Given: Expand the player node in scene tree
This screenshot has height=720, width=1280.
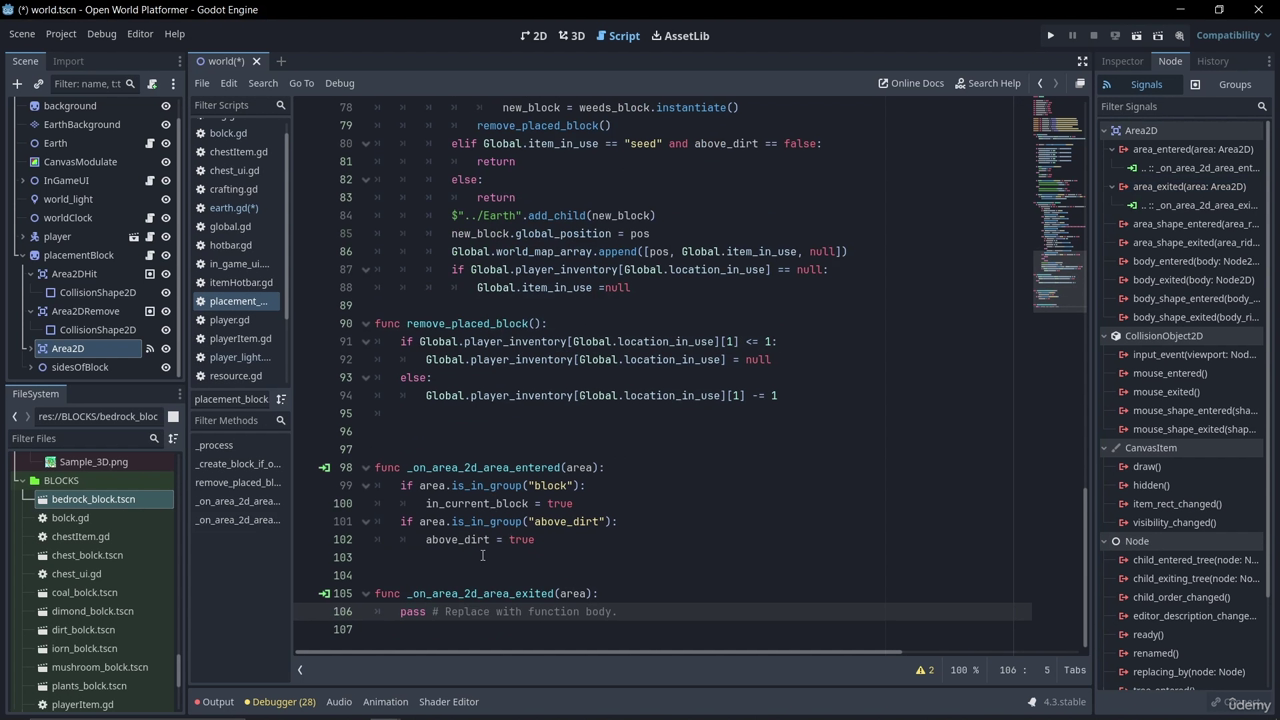Looking at the screenshot, I should 23,237.
